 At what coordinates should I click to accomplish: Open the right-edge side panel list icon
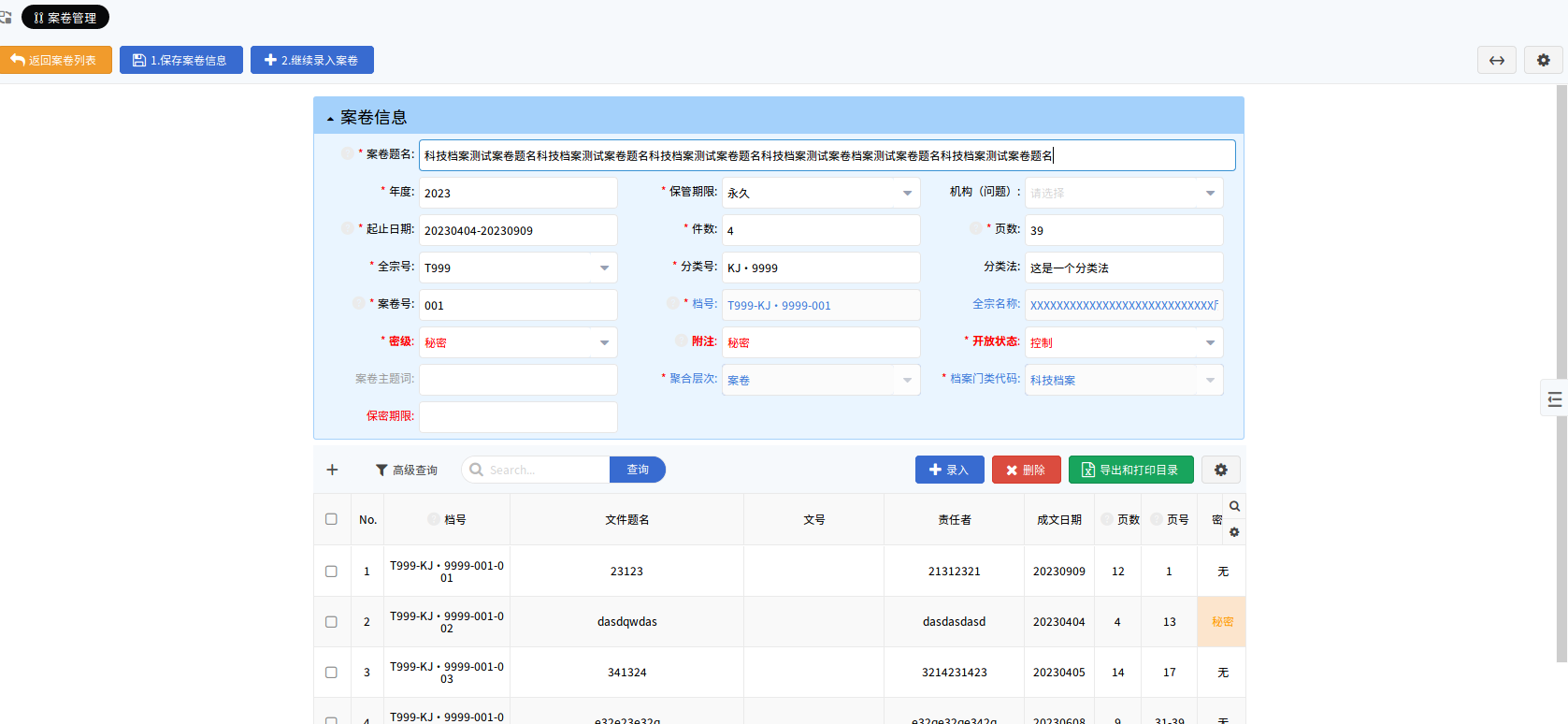pos(1554,399)
